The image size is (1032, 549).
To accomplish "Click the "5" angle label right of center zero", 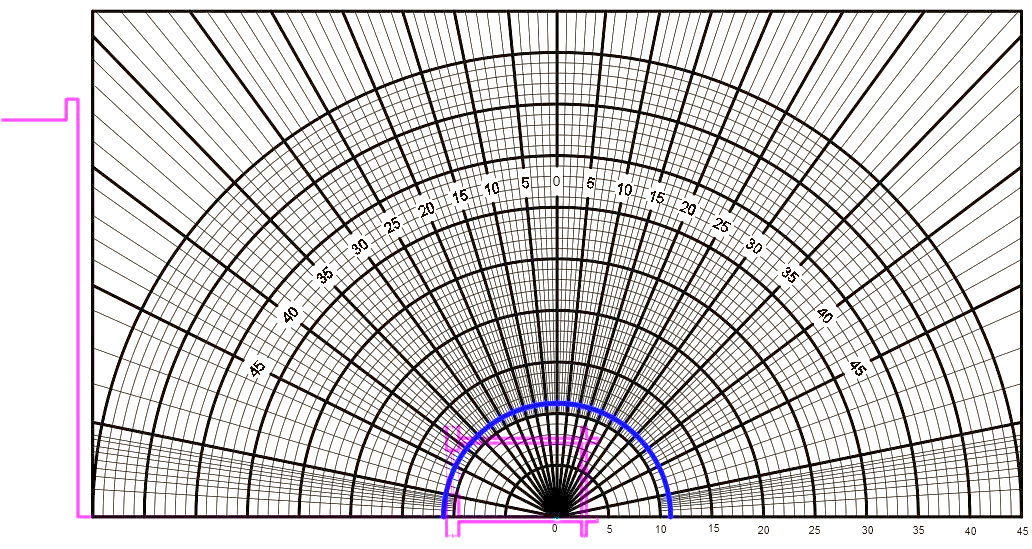I will coord(590,183).
